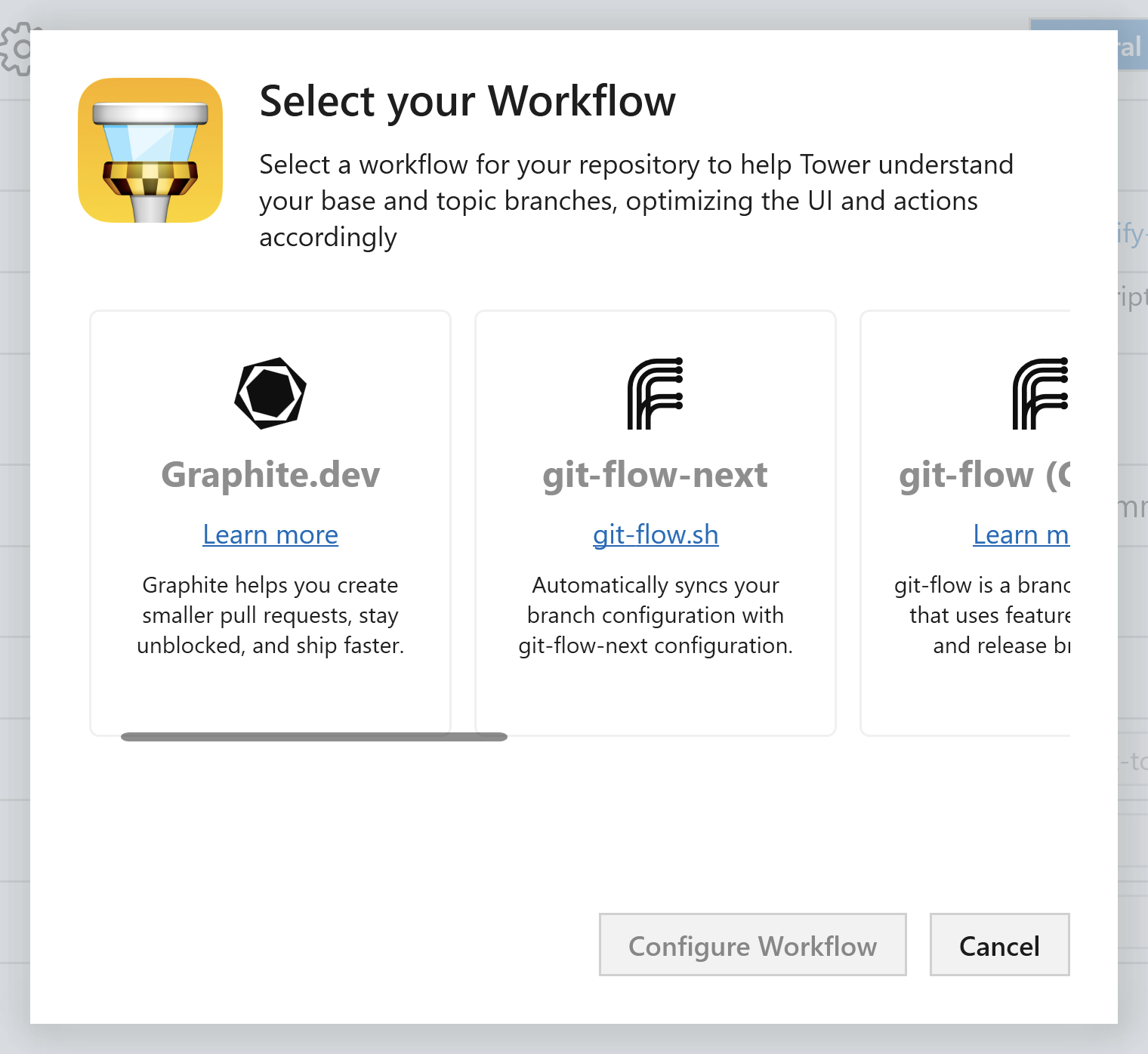Click the horizontal scrollbar under workflow cards
Image resolution: width=1148 pixels, height=1054 pixels.
pyautogui.click(x=314, y=737)
